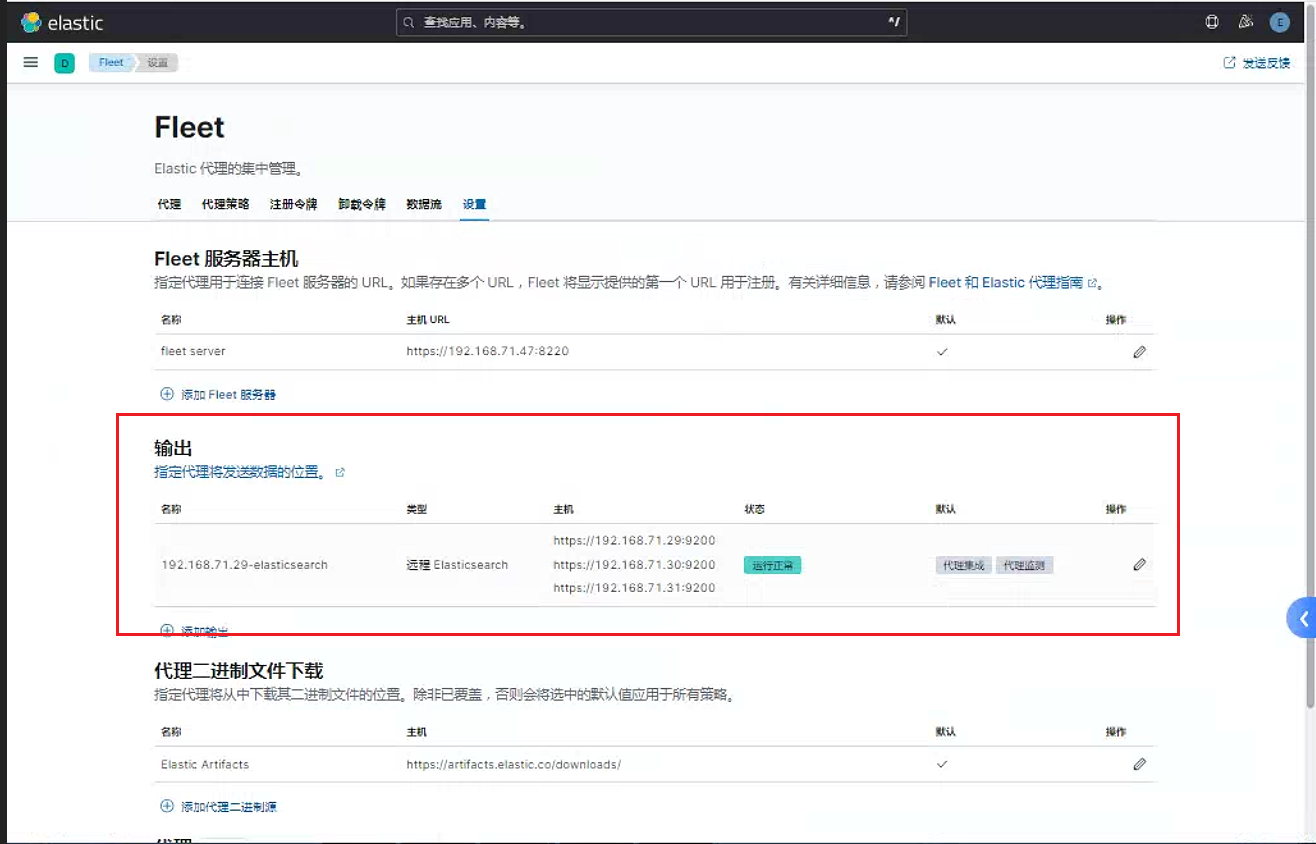Open the help menu icon in header
The image size is (1316, 844).
click(x=1212, y=22)
